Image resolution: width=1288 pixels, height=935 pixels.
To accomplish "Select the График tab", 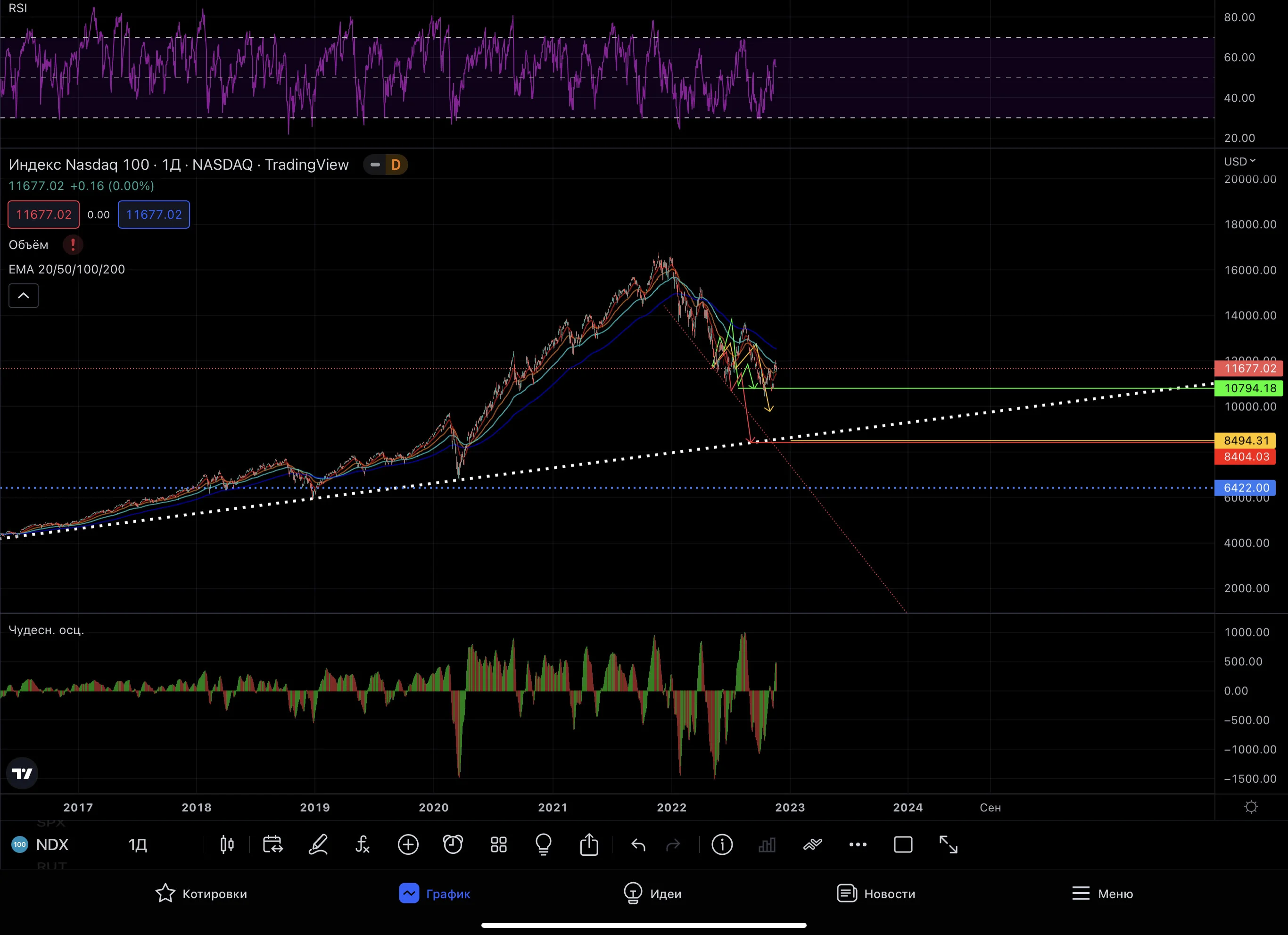I will [435, 894].
